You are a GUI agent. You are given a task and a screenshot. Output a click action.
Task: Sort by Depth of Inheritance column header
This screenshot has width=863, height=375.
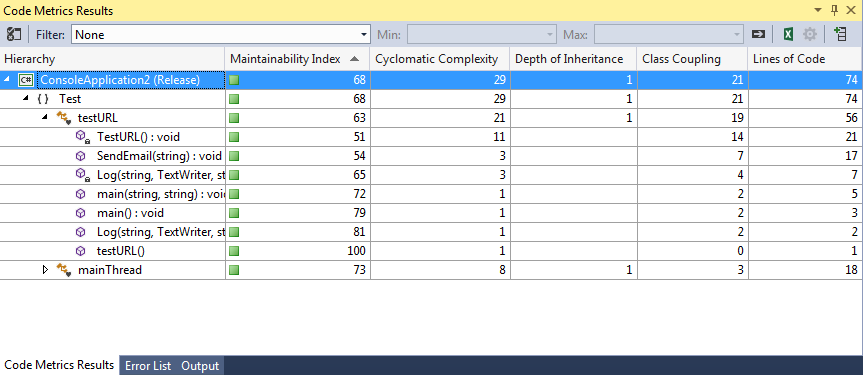[573, 59]
